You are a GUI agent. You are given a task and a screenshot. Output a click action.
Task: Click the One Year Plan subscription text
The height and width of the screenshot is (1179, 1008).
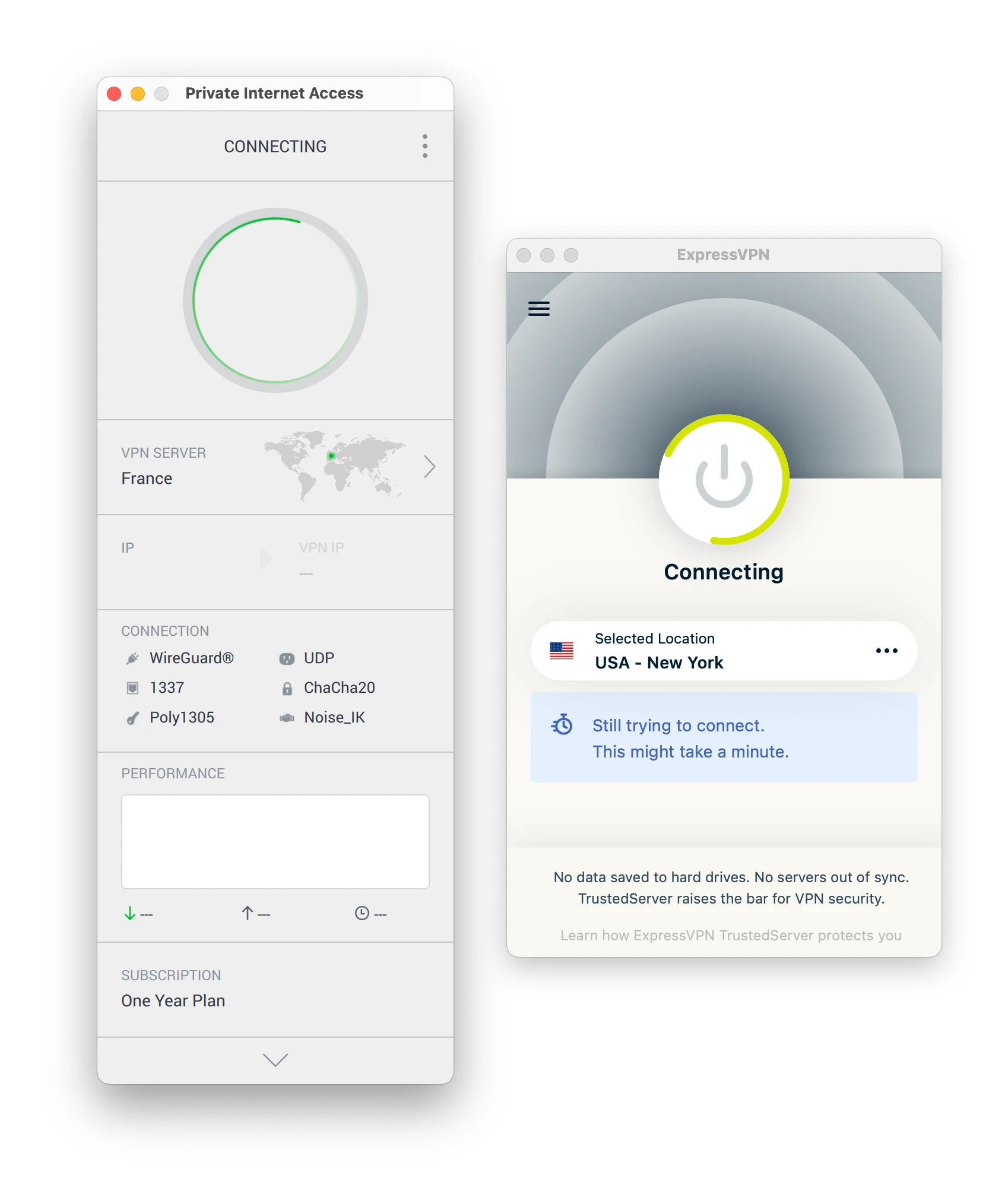pyautogui.click(x=173, y=1001)
